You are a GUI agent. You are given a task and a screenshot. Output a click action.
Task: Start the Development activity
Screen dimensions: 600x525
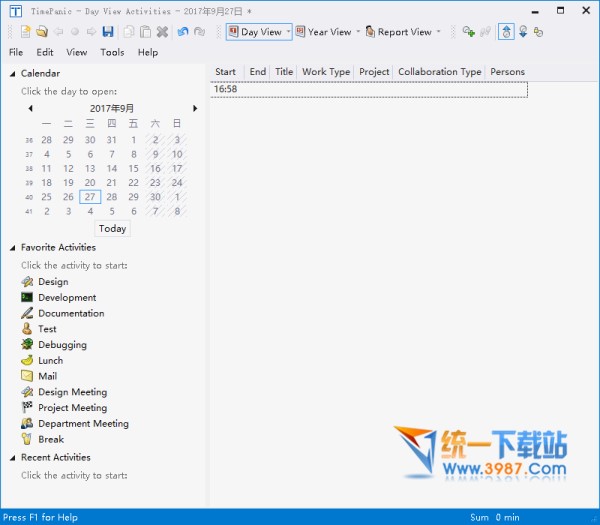pos(59,297)
